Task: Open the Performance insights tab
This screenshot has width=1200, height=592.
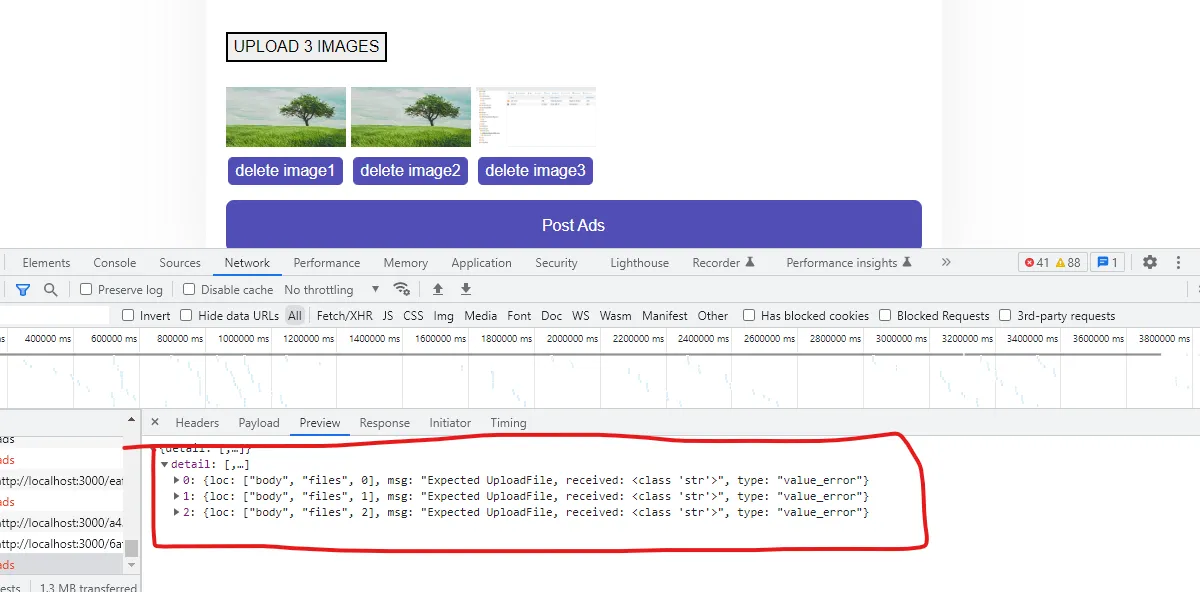Action: coord(849,262)
